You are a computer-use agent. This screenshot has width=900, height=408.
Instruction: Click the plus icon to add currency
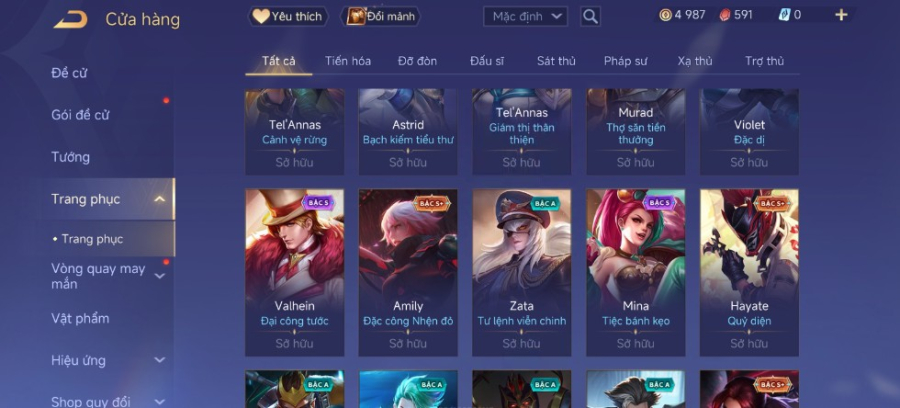point(841,15)
